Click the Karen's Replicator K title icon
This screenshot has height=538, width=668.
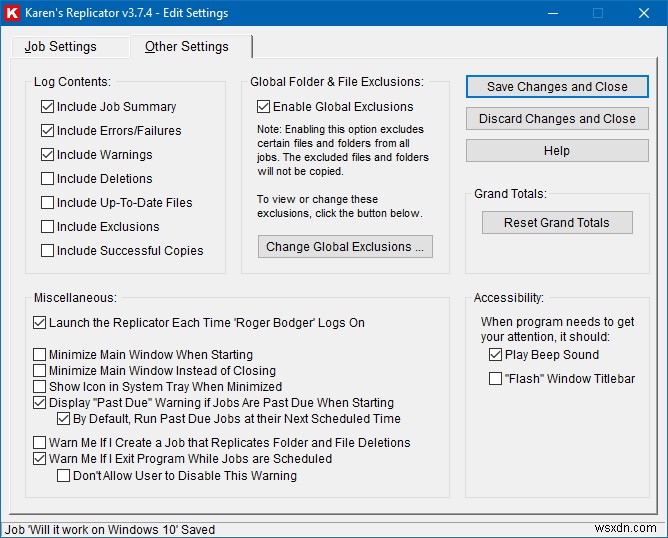pos(12,13)
